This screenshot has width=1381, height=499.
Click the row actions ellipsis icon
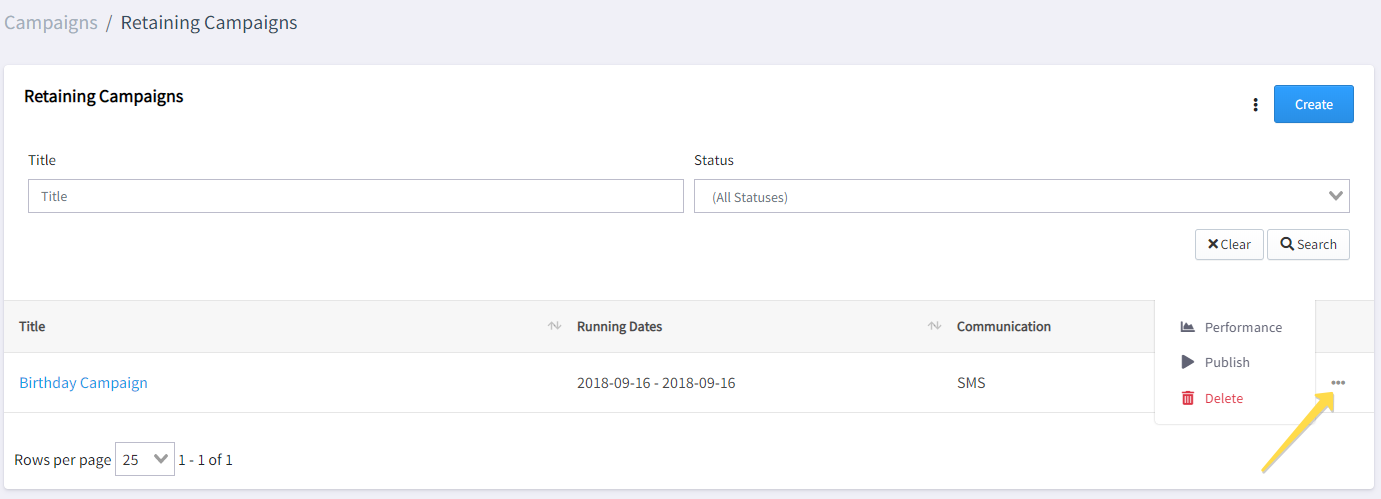coord(1338,382)
